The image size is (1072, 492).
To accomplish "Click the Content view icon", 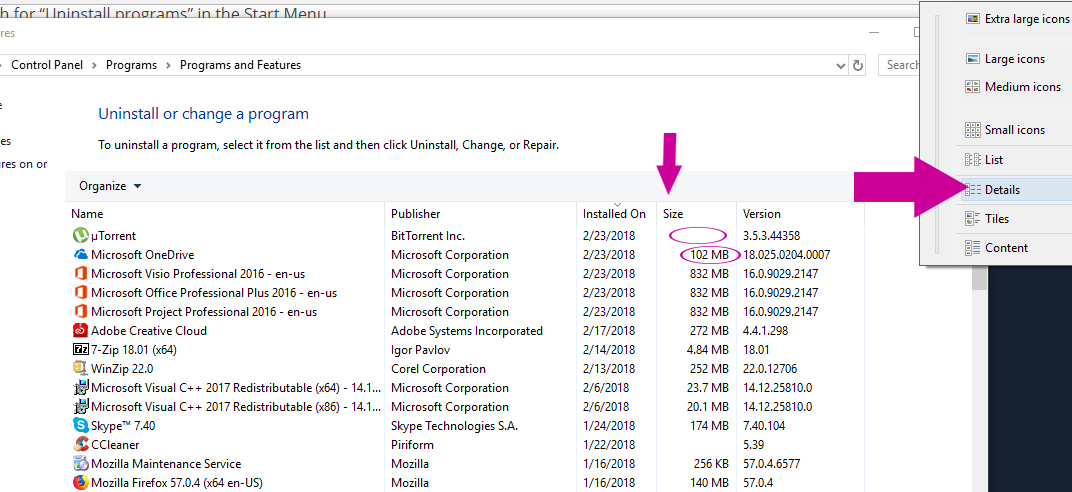I will click(x=972, y=248).
